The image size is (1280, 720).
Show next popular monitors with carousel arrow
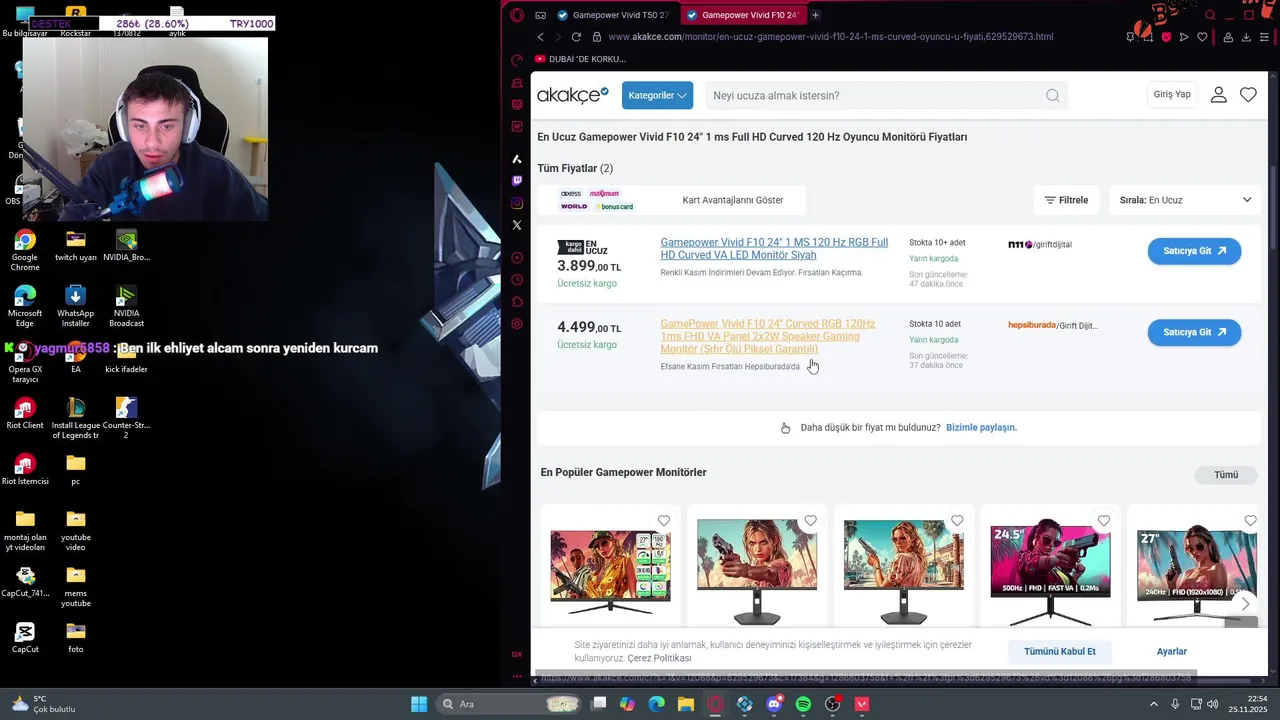pos(1245,604)
